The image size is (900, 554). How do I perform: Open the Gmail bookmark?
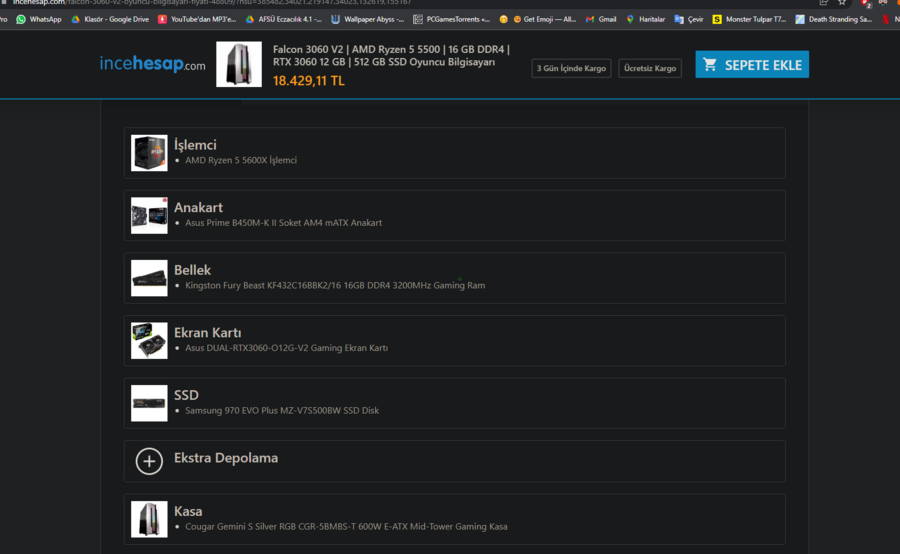click(601, 19)
